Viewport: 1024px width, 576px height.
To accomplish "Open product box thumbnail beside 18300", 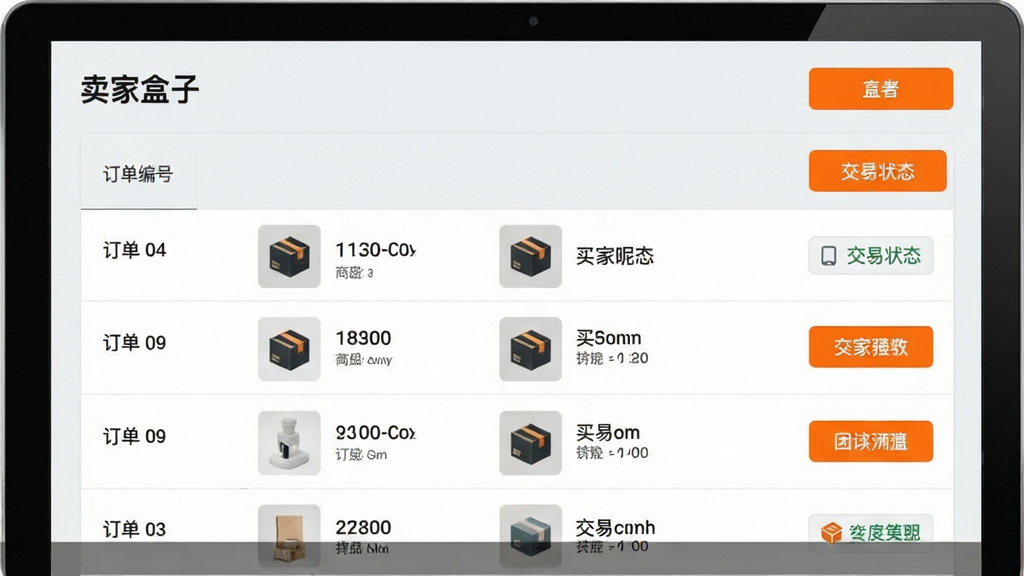I will [x=289, y=349].
